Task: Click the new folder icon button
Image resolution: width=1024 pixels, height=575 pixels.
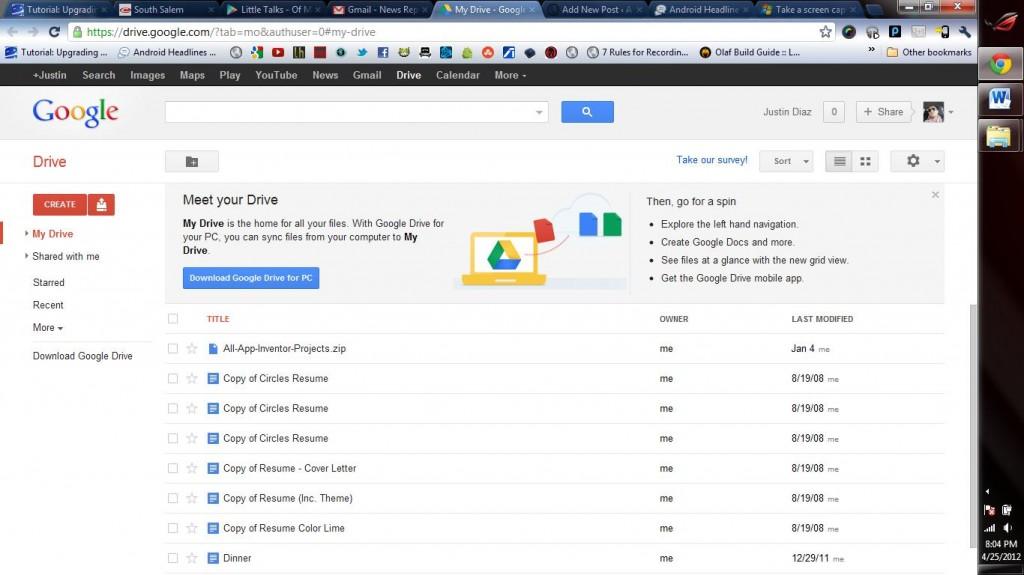Action: point(192,161)
